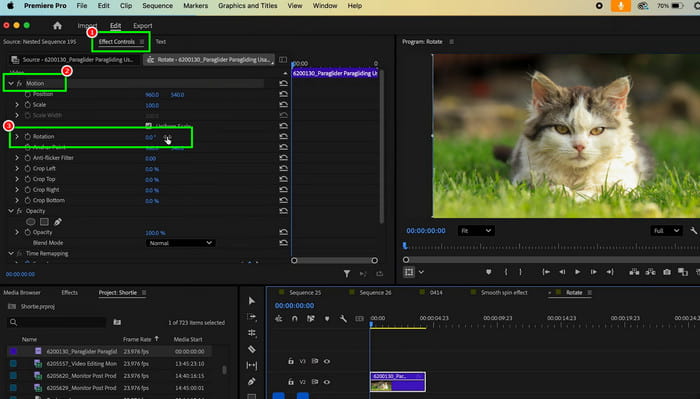Reset the Motion effect
Image resolution: width=700 pixels, height=399 pixels.
pos(283,83)
